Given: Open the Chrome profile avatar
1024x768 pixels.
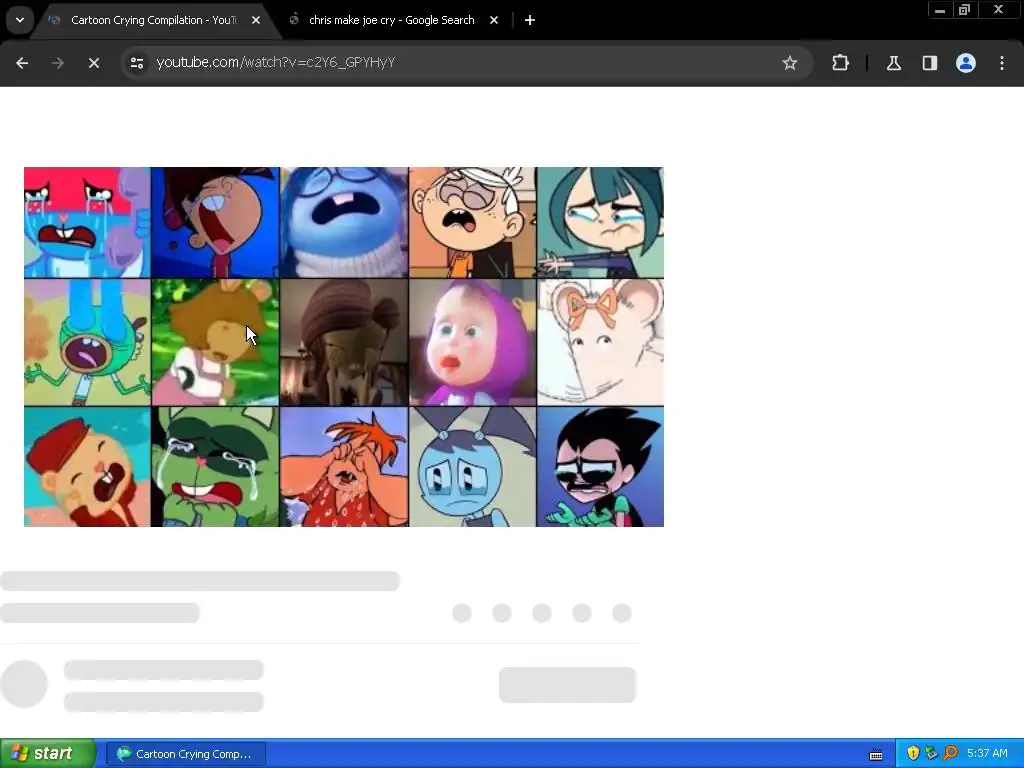Looking at the screenshot, I should [x=966, y=63].
